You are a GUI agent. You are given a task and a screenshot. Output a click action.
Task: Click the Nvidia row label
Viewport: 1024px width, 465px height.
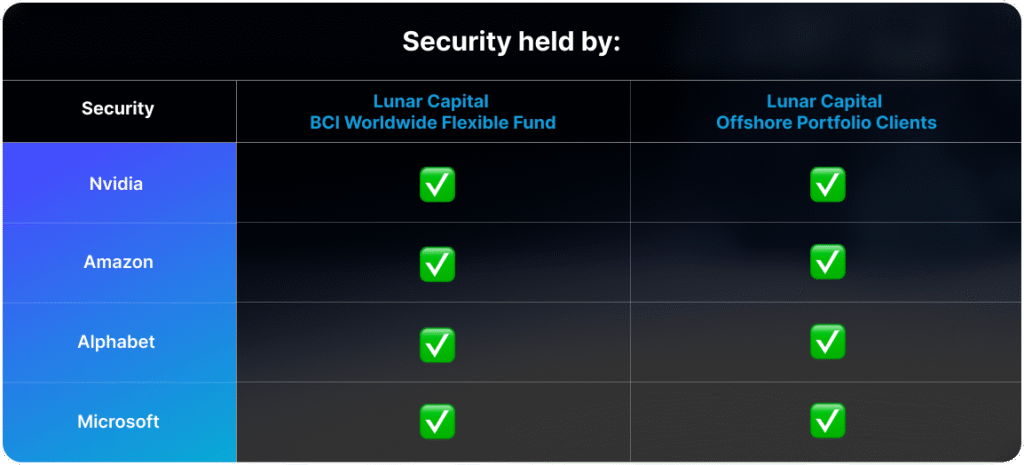pyautogui.click(x=116, y=184)
